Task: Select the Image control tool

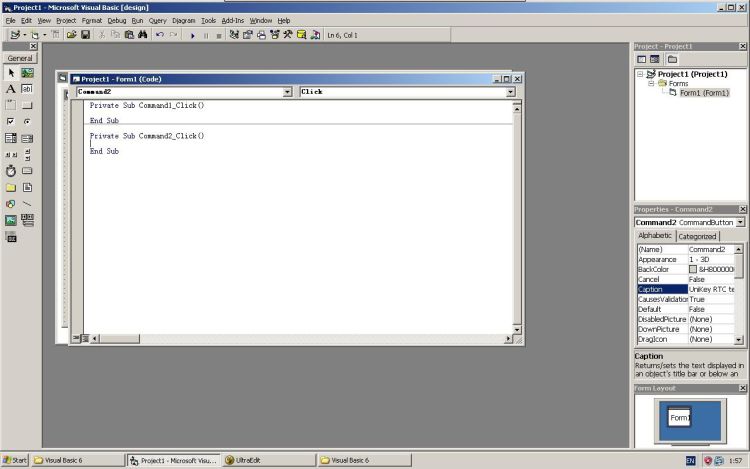Action: click(x=11, y=220)
